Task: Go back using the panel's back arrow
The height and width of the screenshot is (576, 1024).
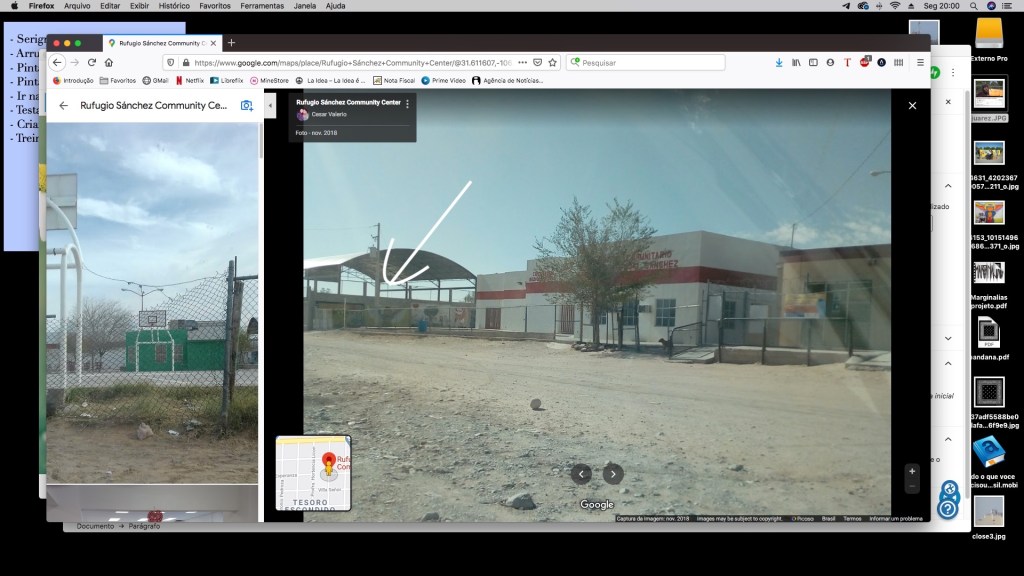Action: (64, 105)
